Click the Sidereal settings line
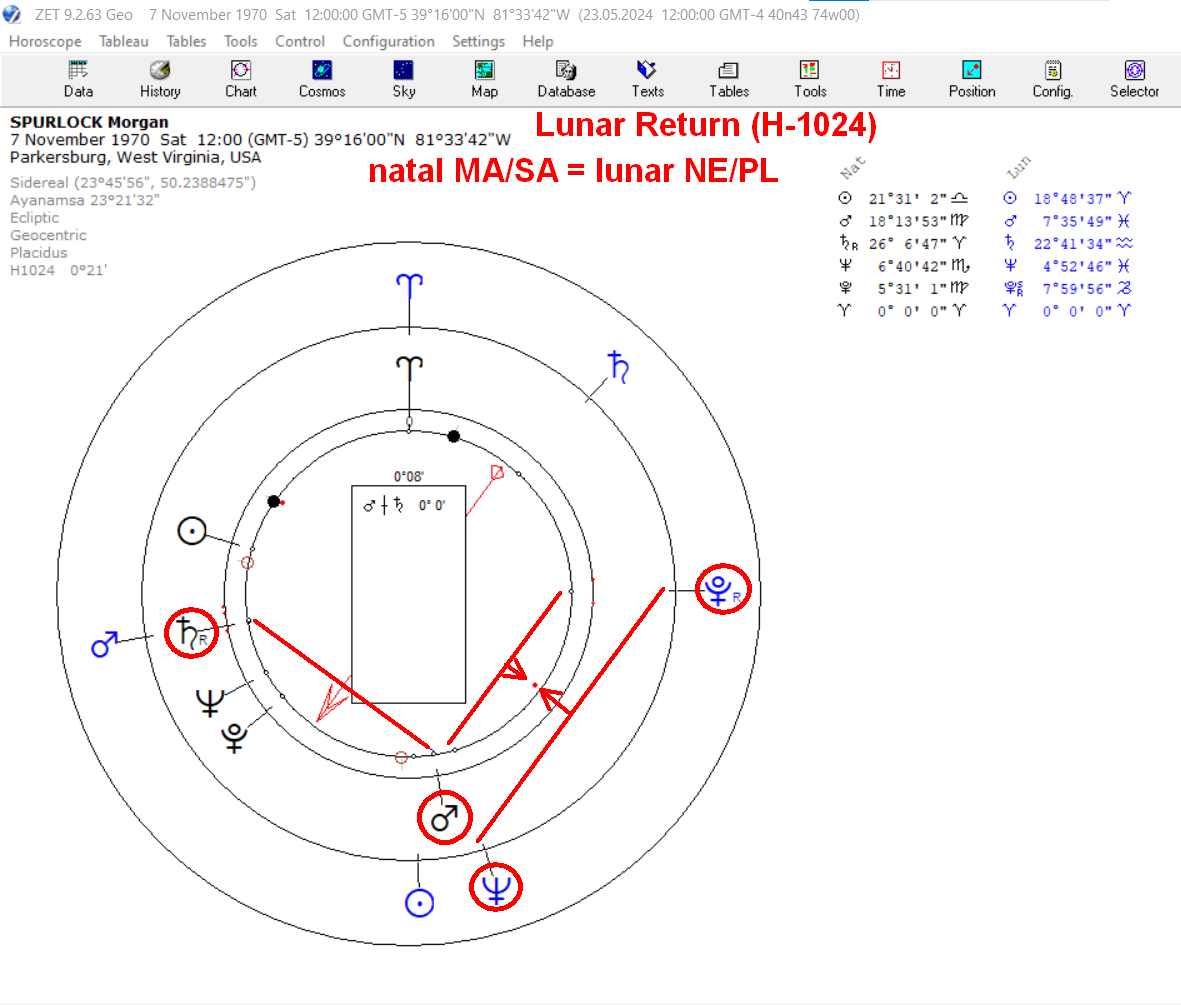1181x1005 pixels. coord(133,182)
